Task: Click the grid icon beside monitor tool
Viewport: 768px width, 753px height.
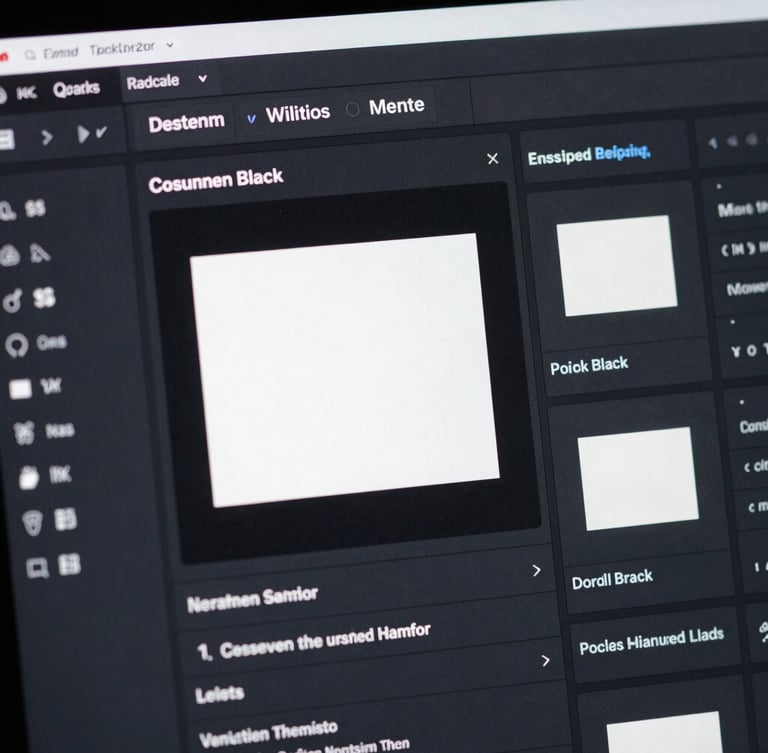Action: (x=70, y=564)
